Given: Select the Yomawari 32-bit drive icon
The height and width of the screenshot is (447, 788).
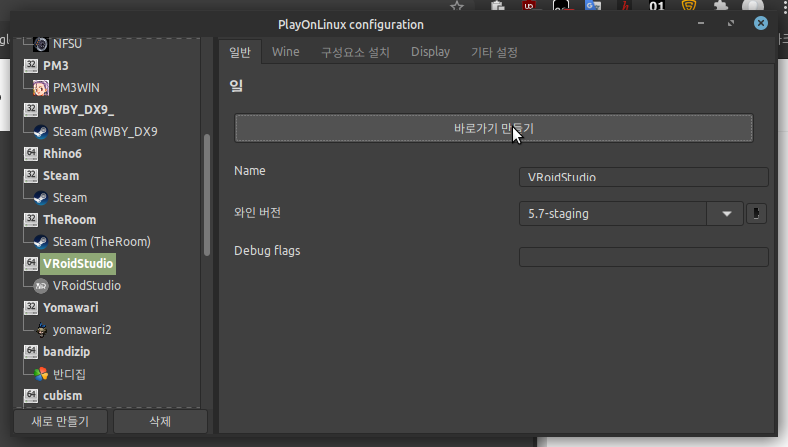Looking at the screenshot, I should tap(31, 307).
